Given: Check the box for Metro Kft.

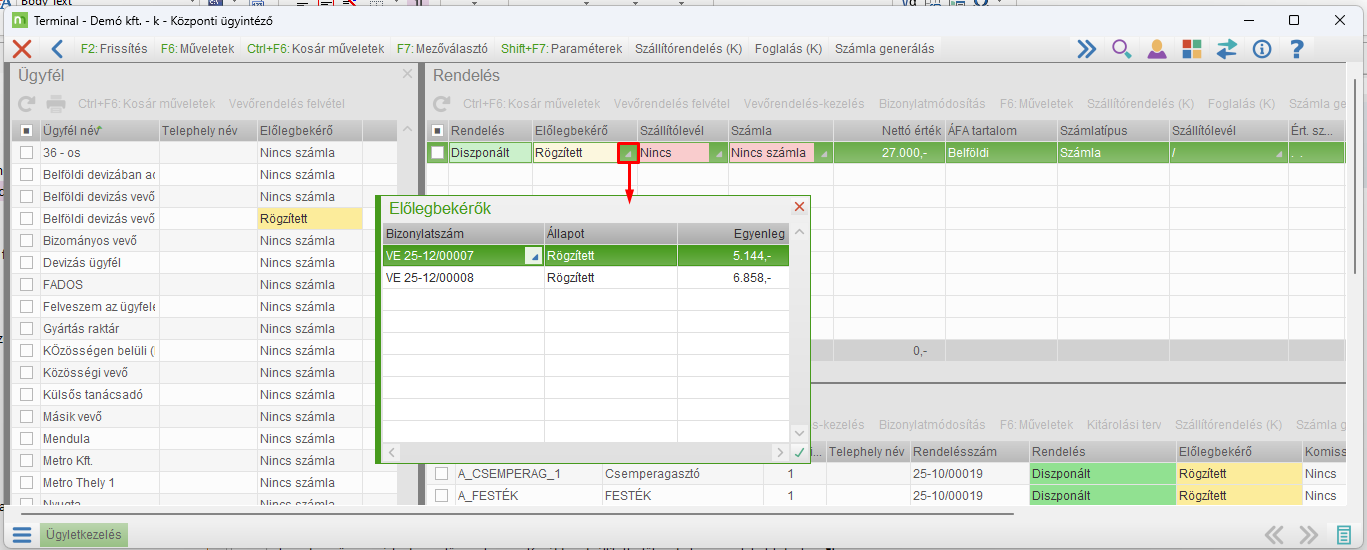Looking at the screenshot, I should (x=27, y=461).
